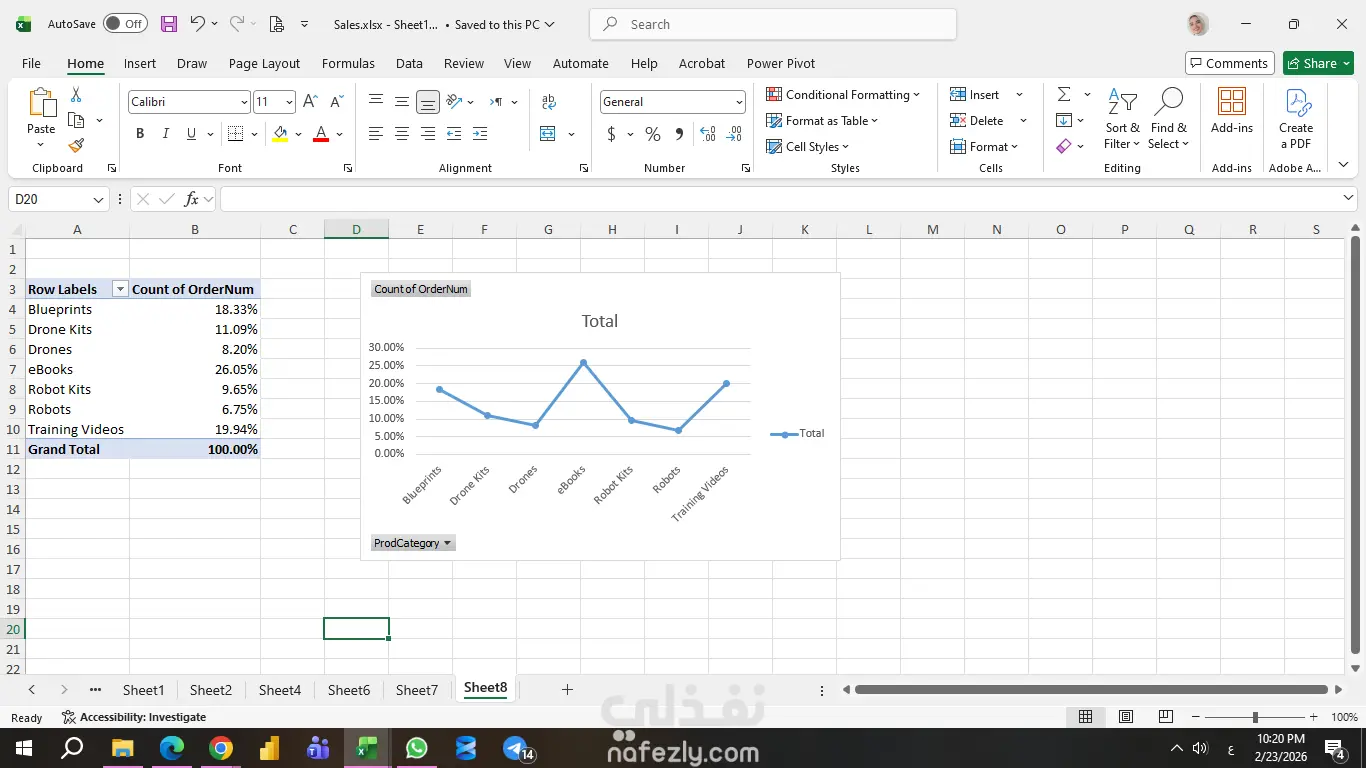Toggle Bold formatting
Viewport: 1366px width, 768px height.
tap(140, 134)
